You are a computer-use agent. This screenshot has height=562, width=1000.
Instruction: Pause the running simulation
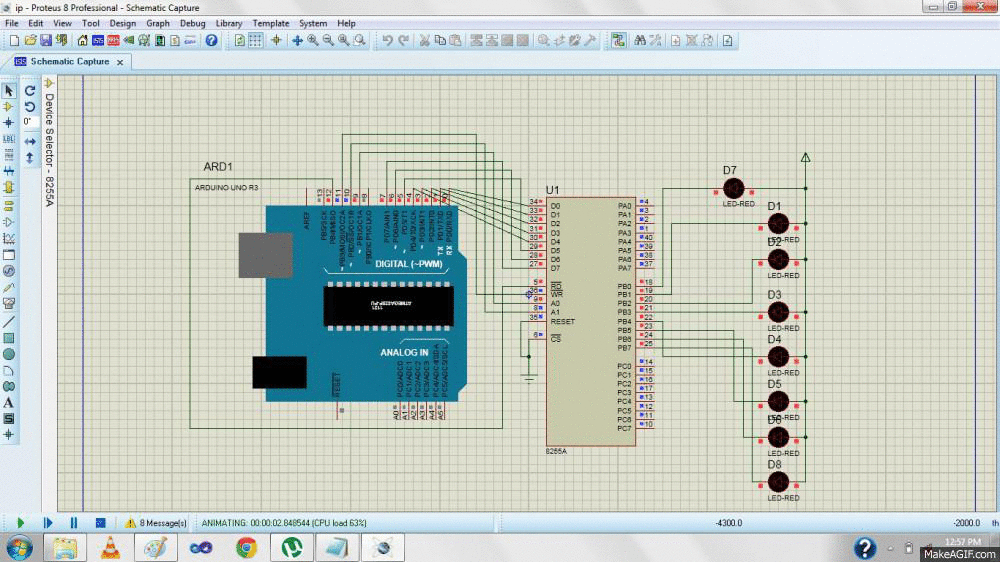tap(74, 523)
